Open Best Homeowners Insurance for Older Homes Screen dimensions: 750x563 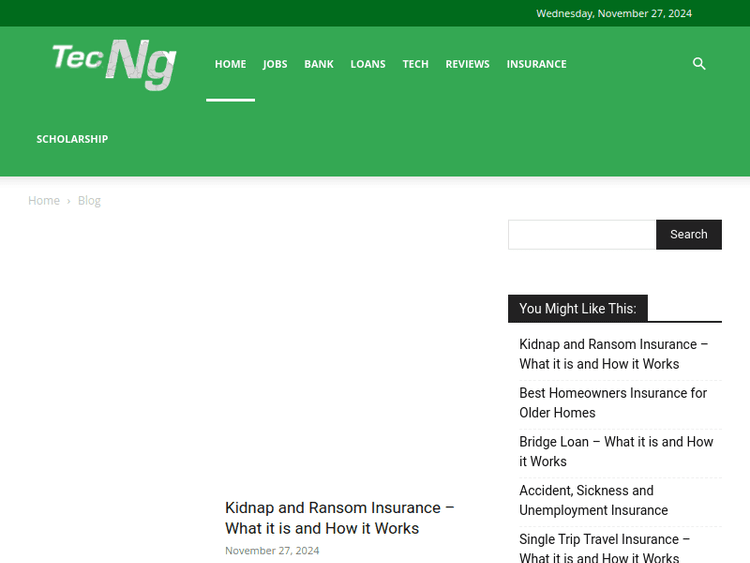[612, 403]
